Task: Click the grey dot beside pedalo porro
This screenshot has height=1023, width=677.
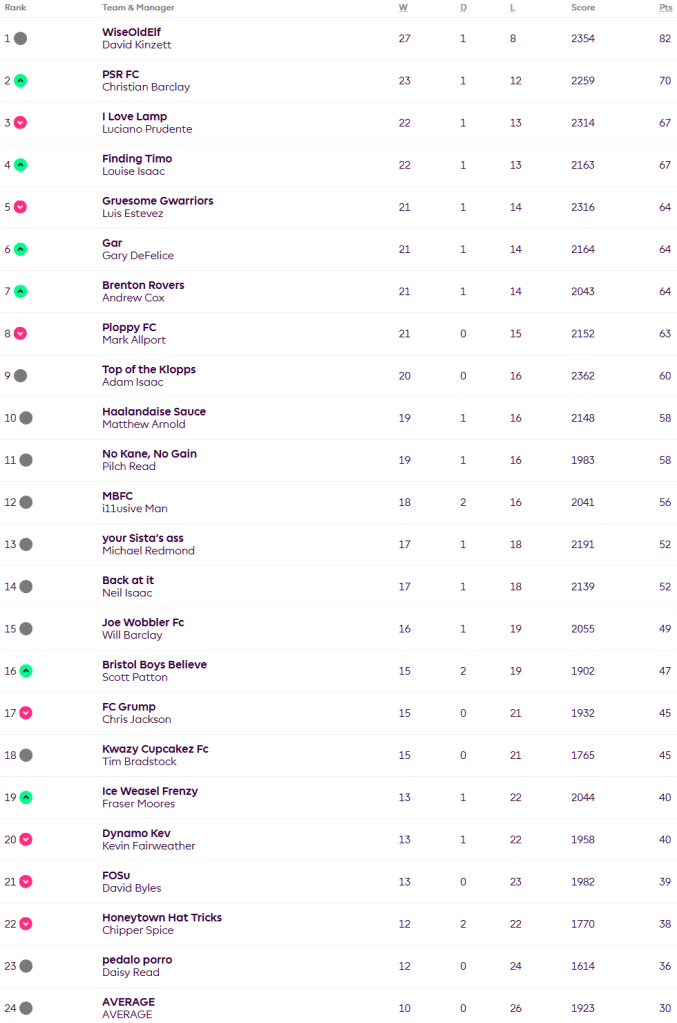Action: coord(26,966)
